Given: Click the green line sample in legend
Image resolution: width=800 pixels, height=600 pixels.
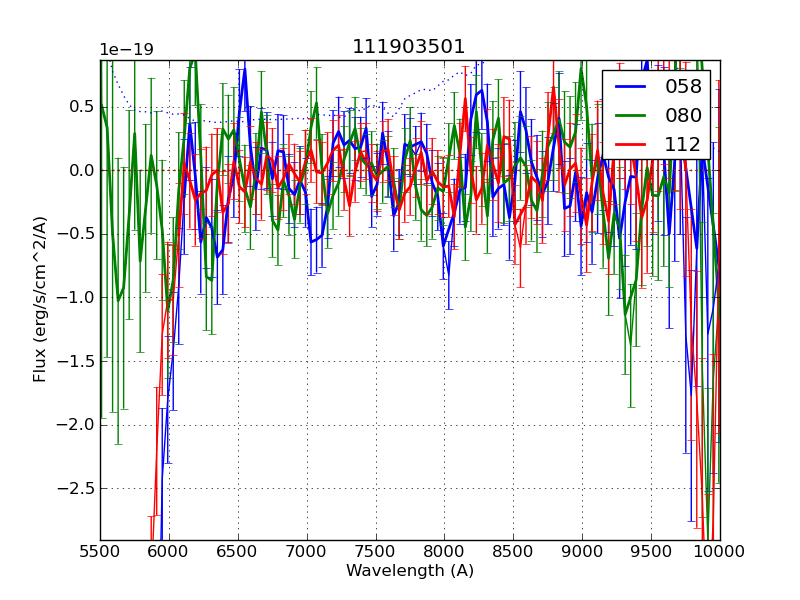Looking at the screenshot, I should (630, 116).
